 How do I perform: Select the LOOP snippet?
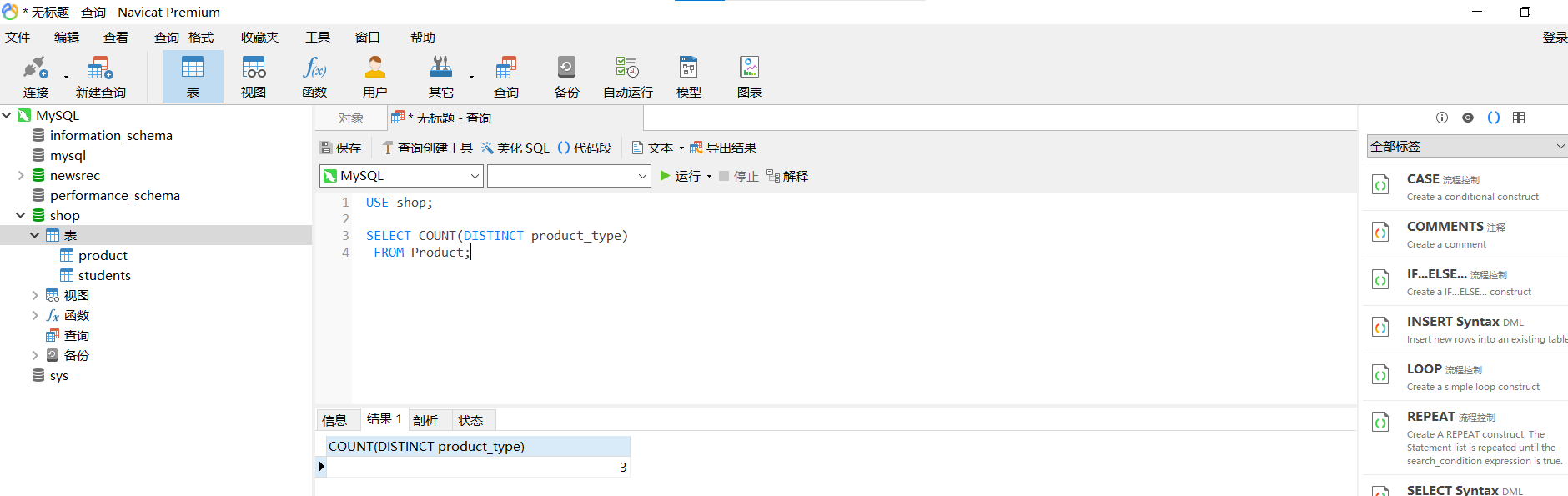[x=1467, y=377]
